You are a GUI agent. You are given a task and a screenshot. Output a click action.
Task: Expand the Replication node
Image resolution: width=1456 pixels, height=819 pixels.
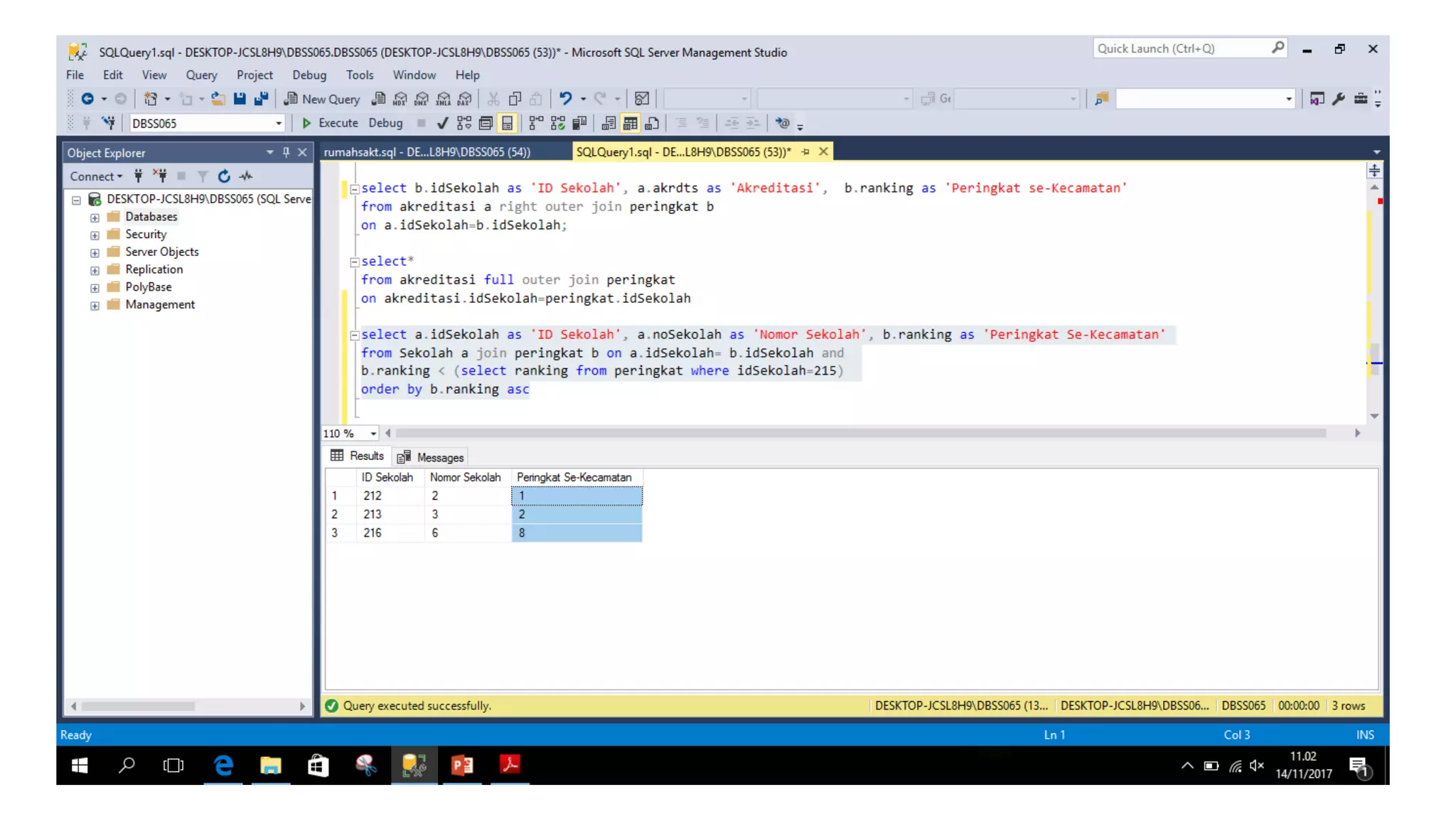(x=95, y=270)
